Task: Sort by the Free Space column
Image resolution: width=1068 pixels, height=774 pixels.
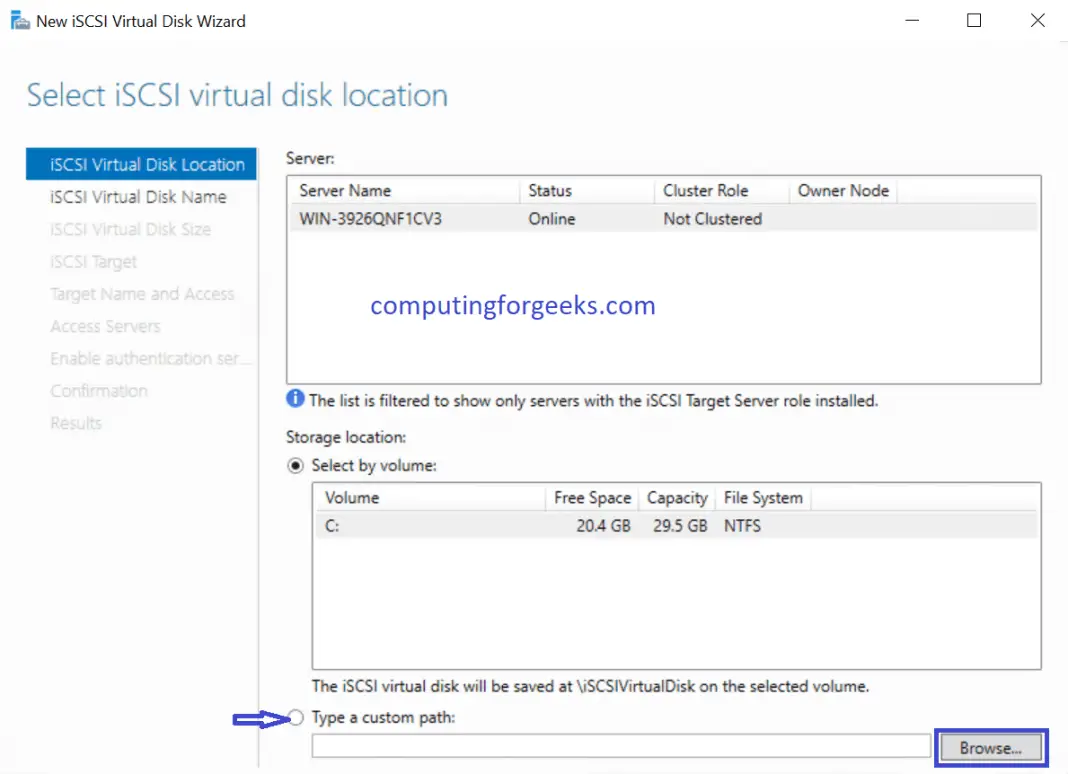Action: 592,497
